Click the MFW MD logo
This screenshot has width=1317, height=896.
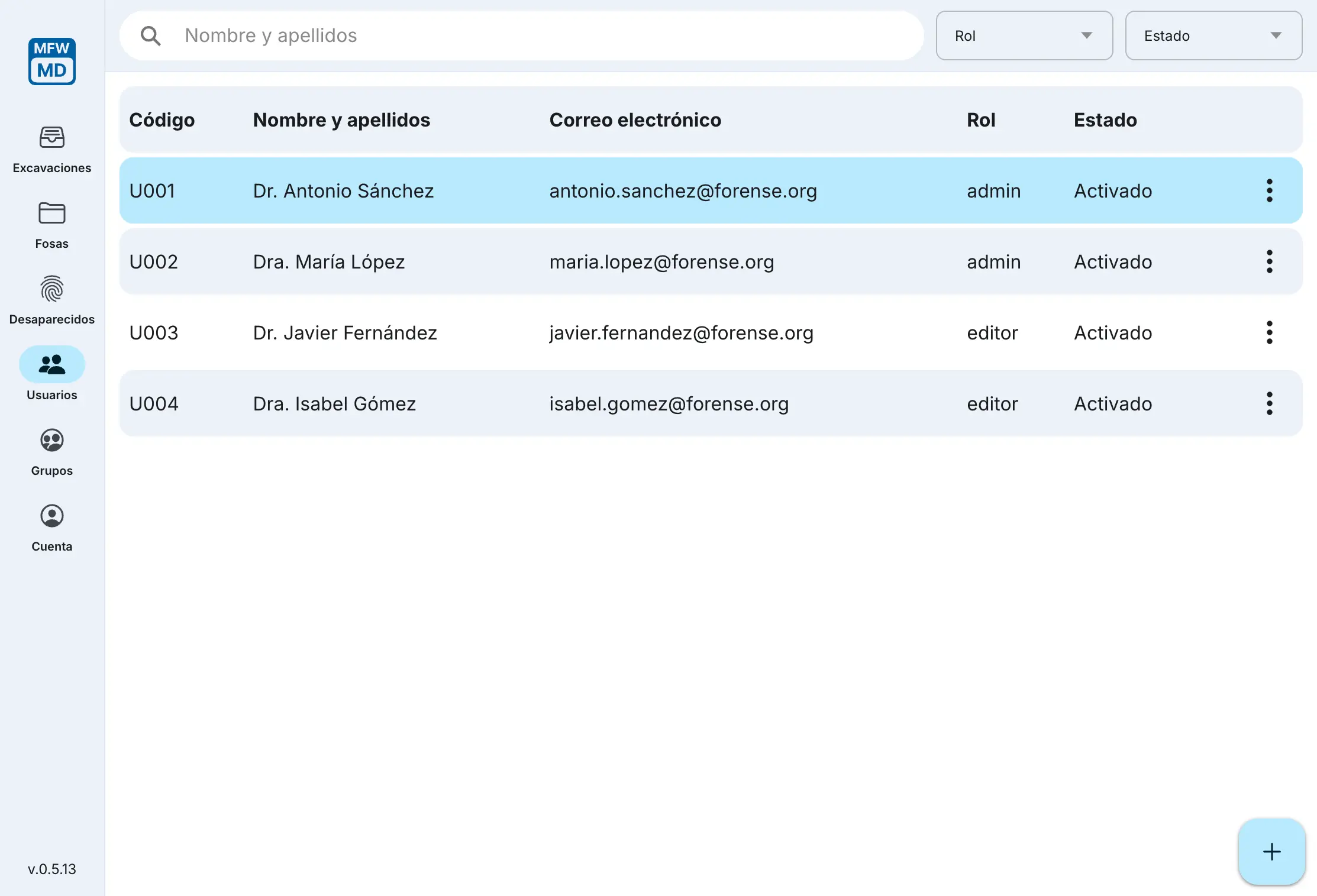(52, 62)
